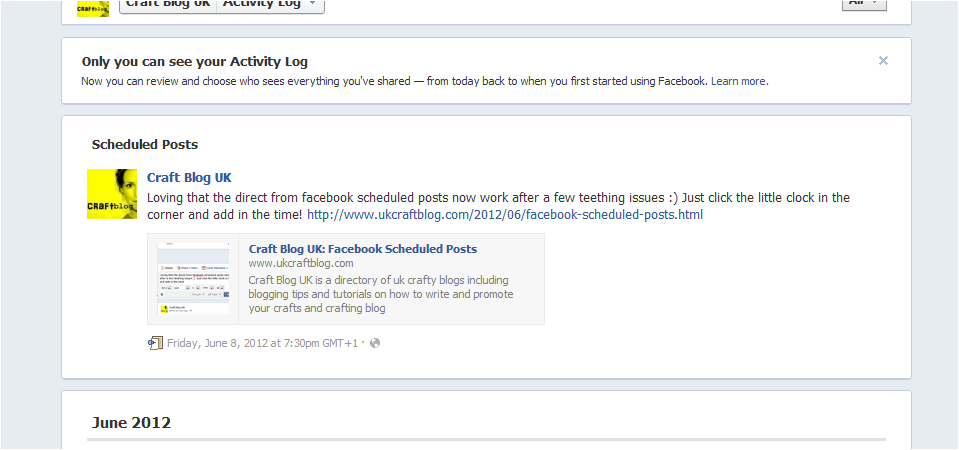Click the Craft Blog UK page name link
The image size is (959, 450).
tap(189, 177)
